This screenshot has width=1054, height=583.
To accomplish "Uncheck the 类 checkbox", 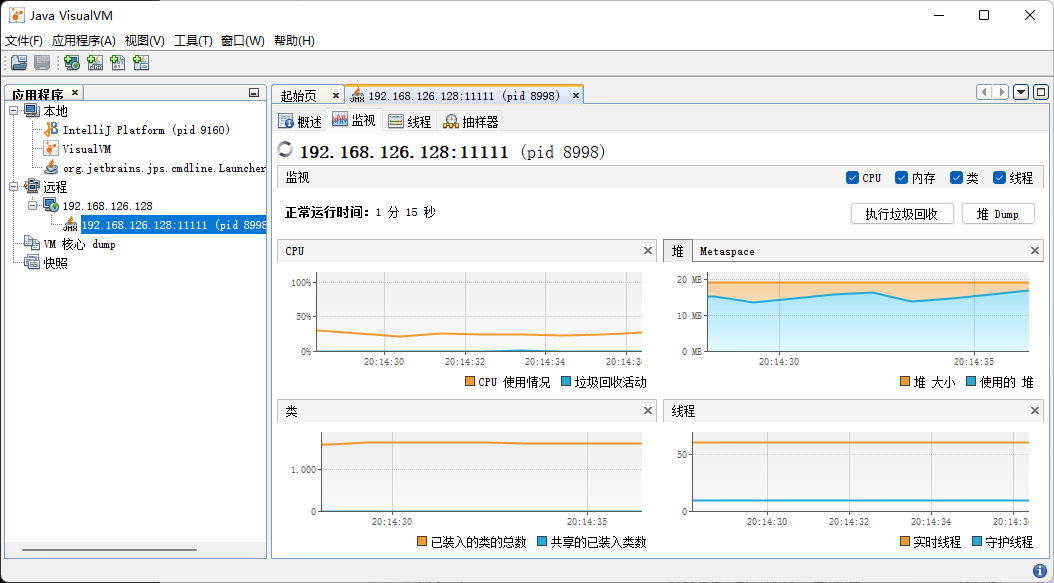I will (957, 178).
